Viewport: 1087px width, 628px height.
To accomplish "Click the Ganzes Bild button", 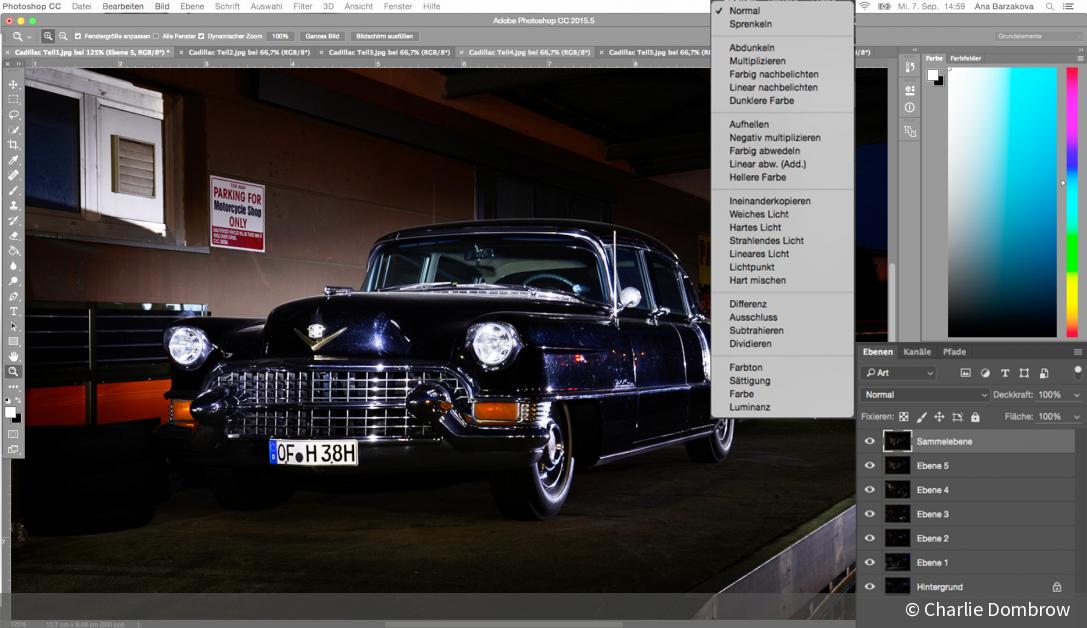I will [321, 36].
